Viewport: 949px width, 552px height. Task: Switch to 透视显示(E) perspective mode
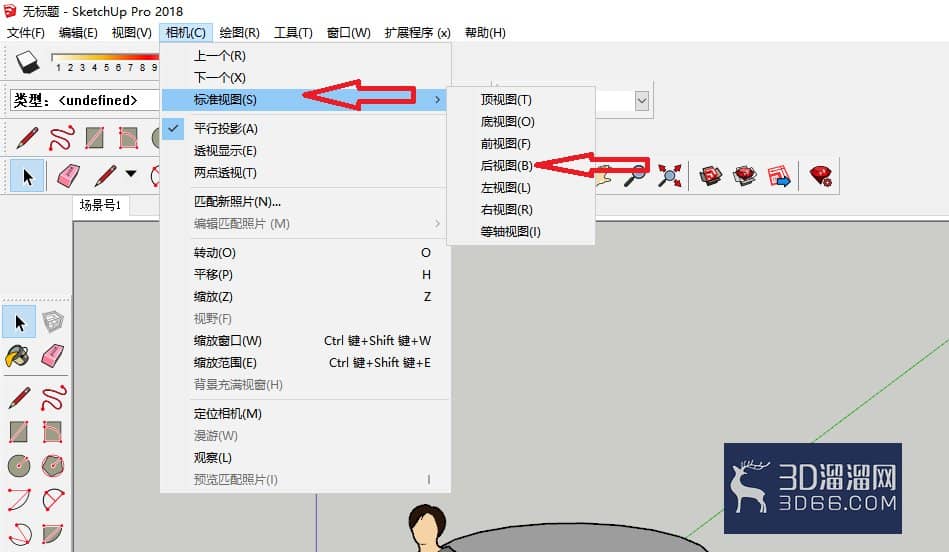[304, 151]
